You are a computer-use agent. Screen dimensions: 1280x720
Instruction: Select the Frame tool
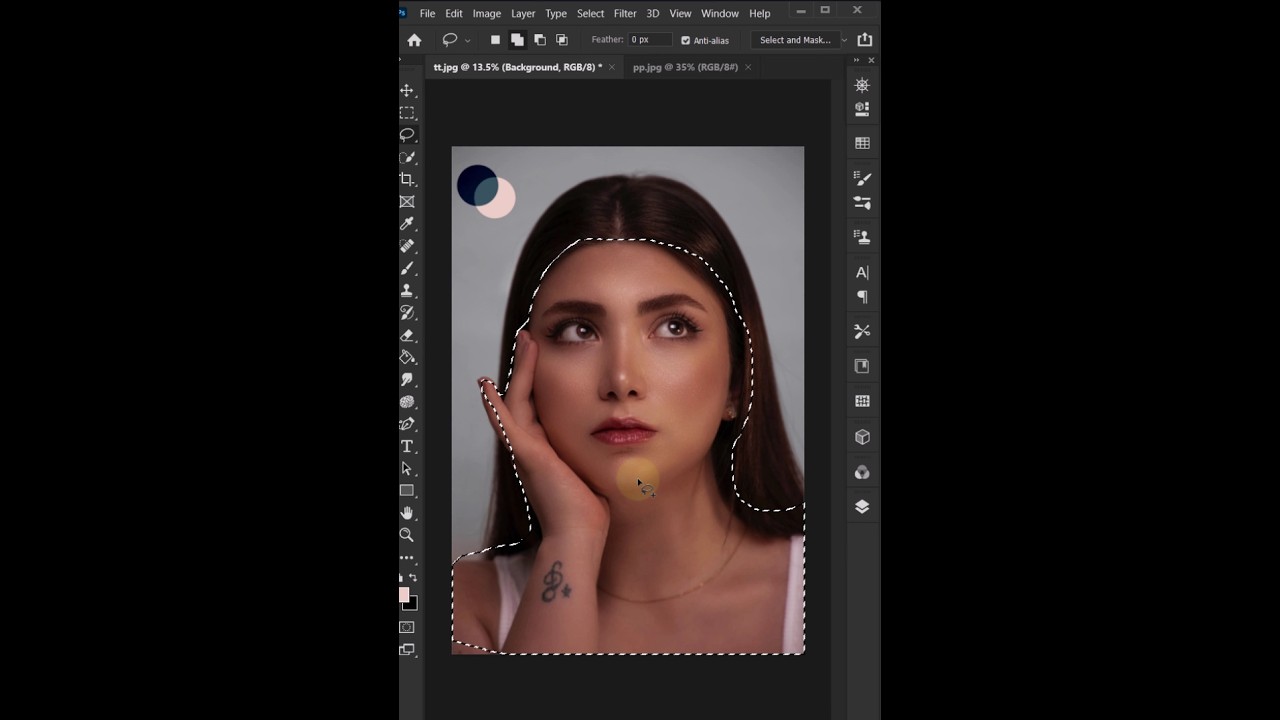click(x=407, y=201)
